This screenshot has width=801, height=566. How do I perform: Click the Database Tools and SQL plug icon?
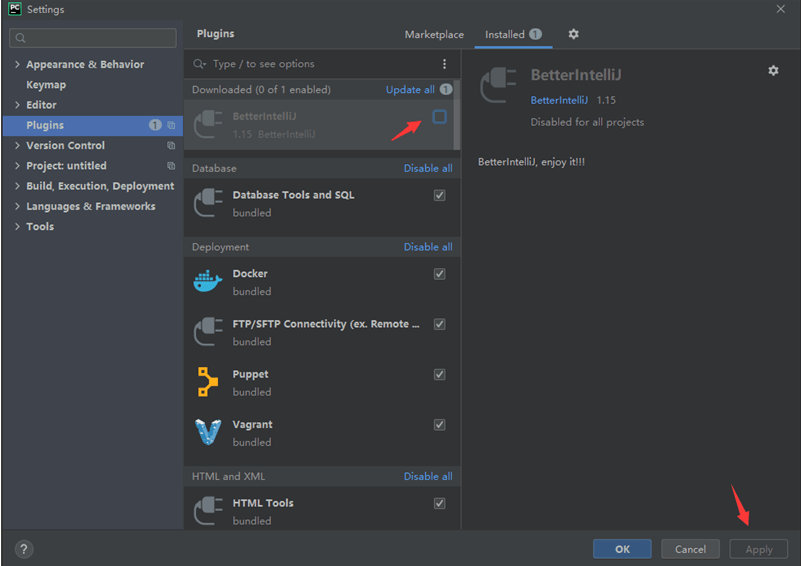[208, 203]
